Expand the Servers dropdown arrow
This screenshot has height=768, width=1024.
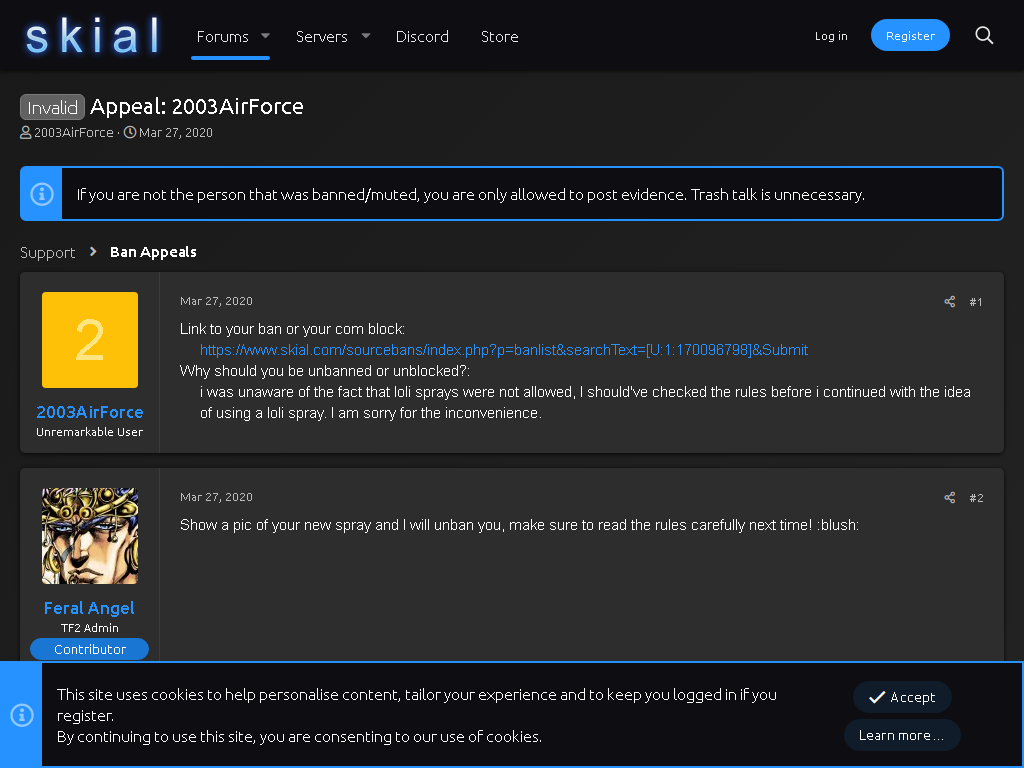click(366, 36)
